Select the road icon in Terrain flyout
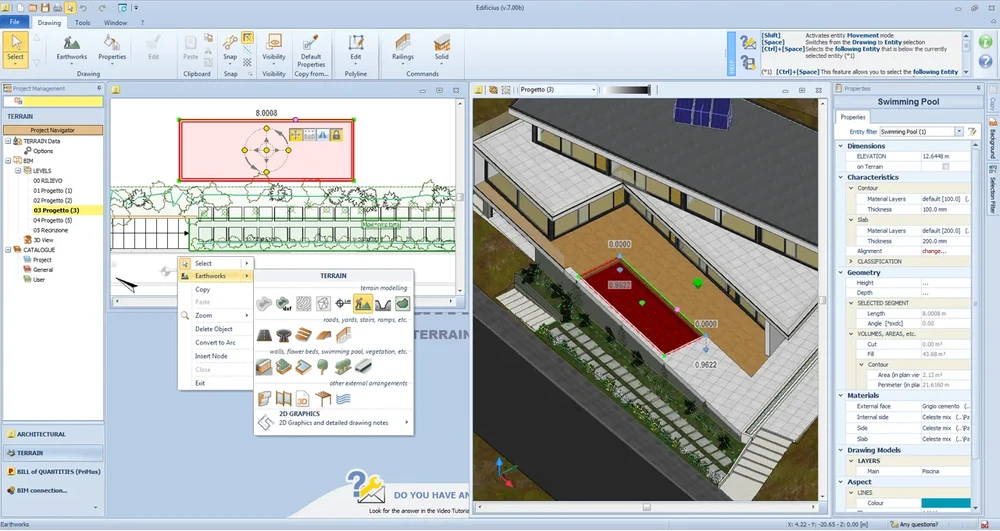Screen dimensions: 1000x531 [265, 336]
